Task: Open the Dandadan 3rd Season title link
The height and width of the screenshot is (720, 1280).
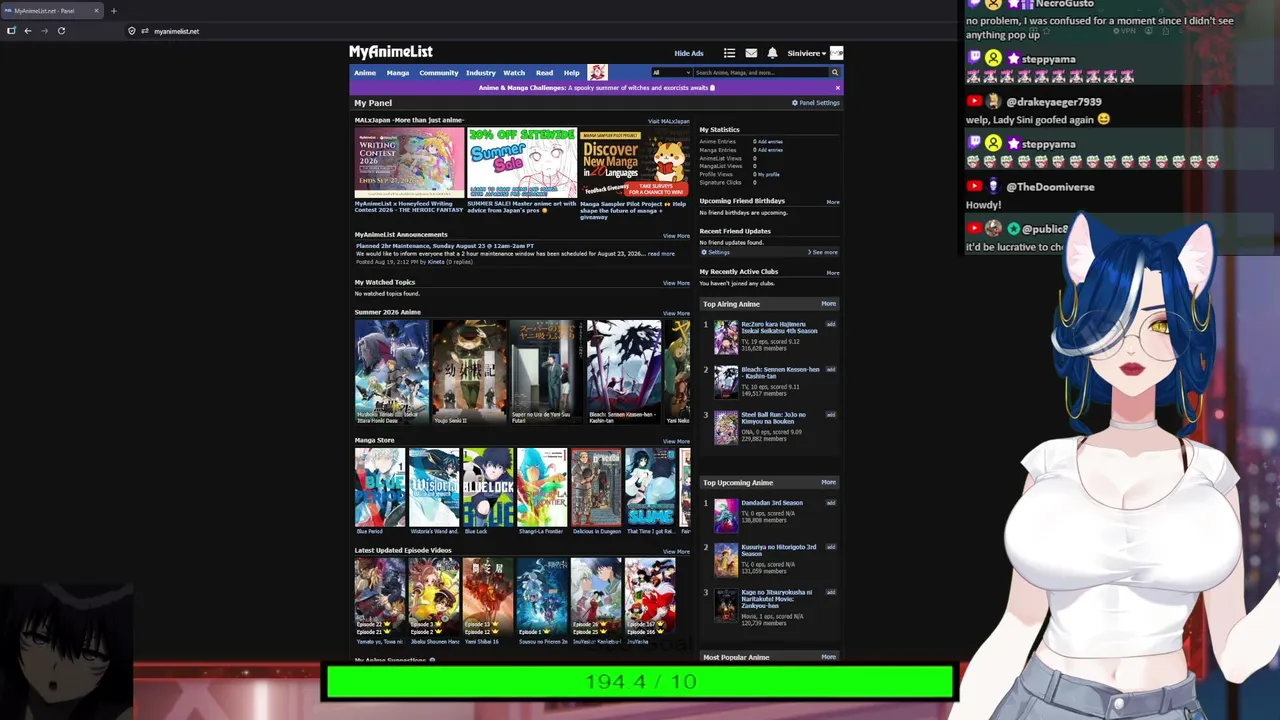Action: click(x=772, y=503)
